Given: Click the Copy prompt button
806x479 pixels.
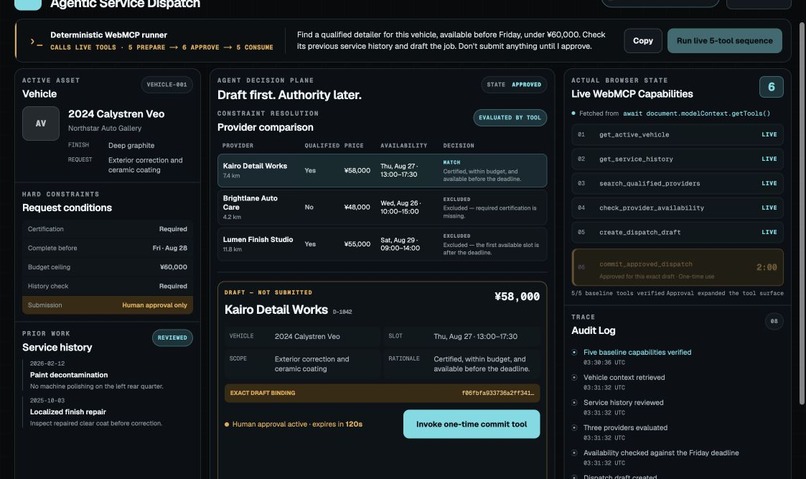Looking at the screenshot, I should pyautogui.click(x=643, y=41).
